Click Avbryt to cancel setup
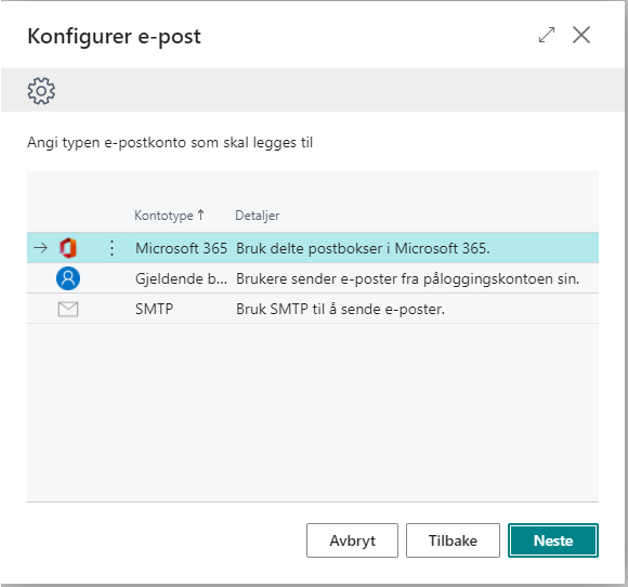Screen dimensions: 628x587 pyautogui.click(x=352, y=541)
